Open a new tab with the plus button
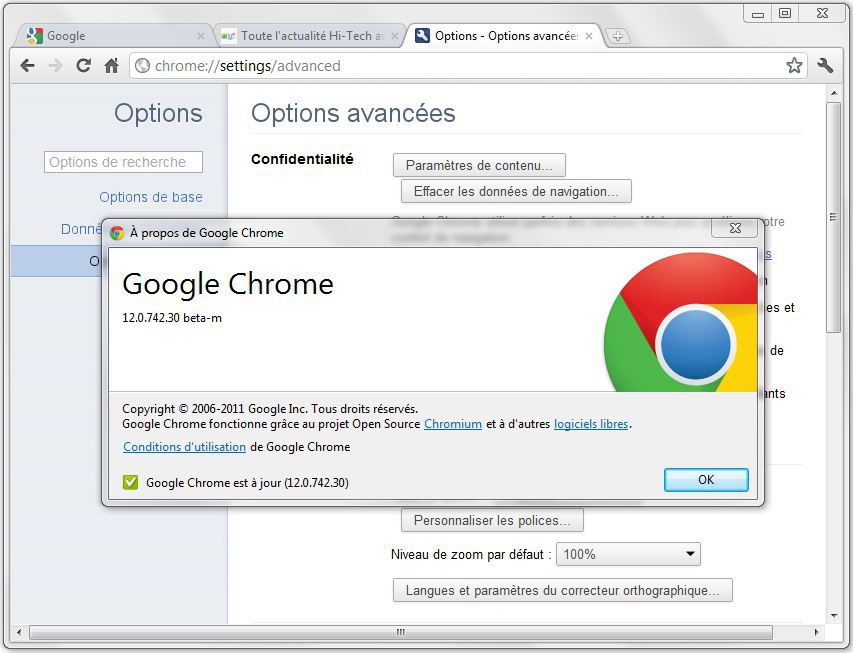The height and width of the screenshot is (653, 853). 617,36
